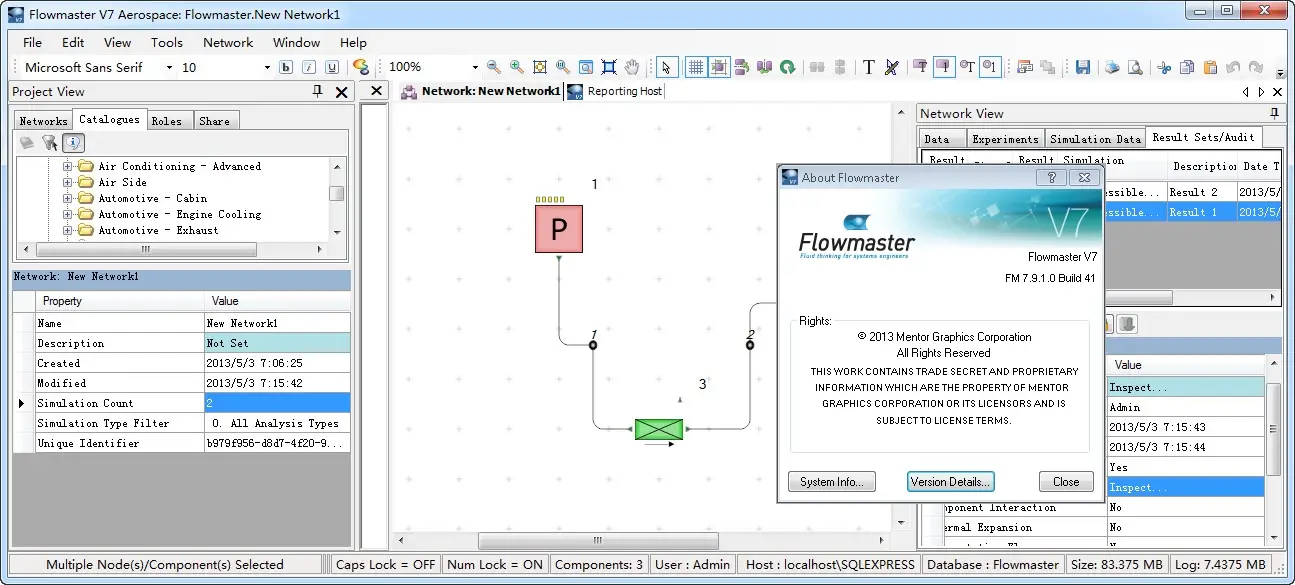1295x585 pixels.
Task: Click the full extents frame icon
Action: [x=609, y=67]
